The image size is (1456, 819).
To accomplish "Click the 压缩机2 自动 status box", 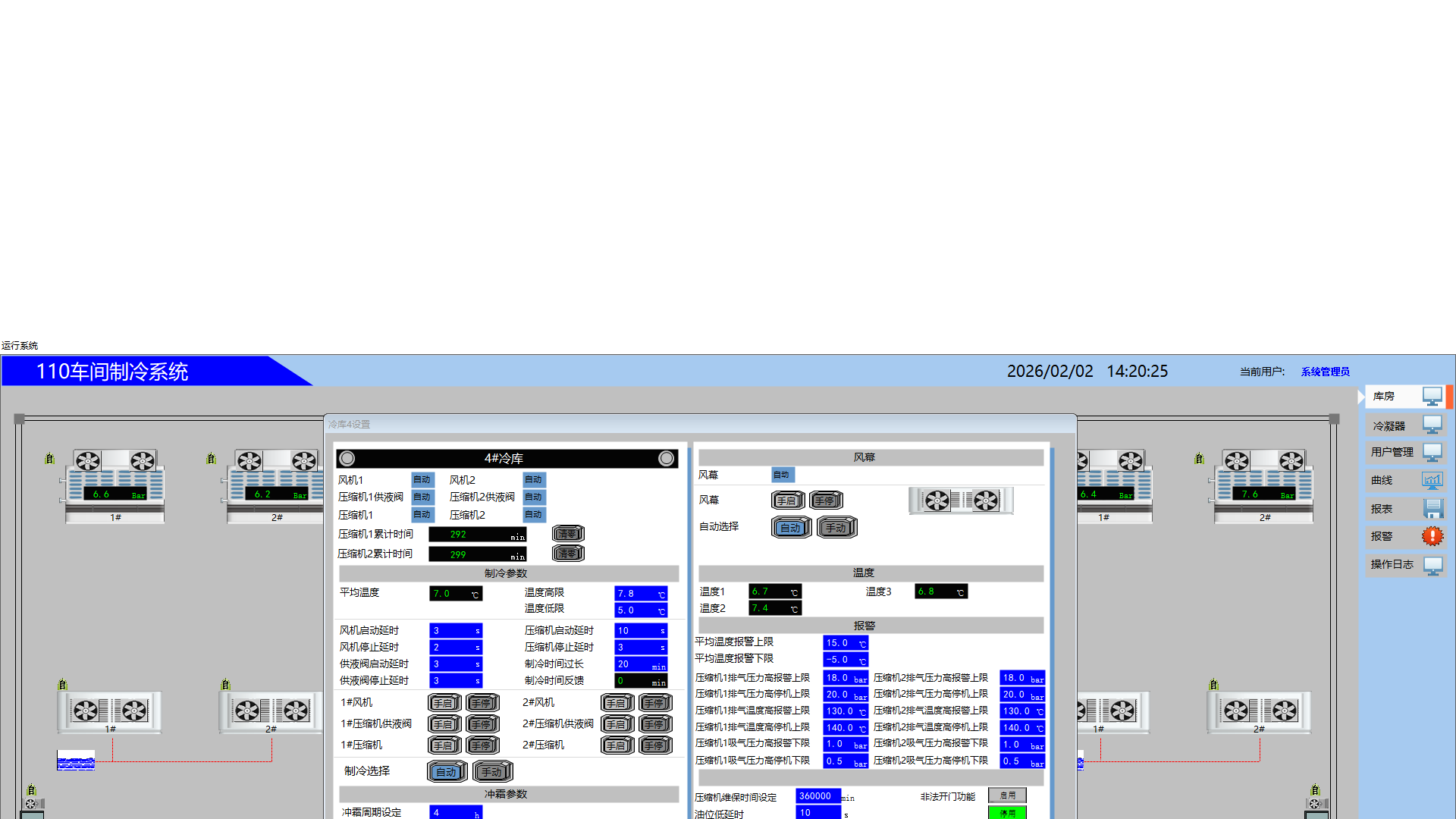I will pos(534,515).
